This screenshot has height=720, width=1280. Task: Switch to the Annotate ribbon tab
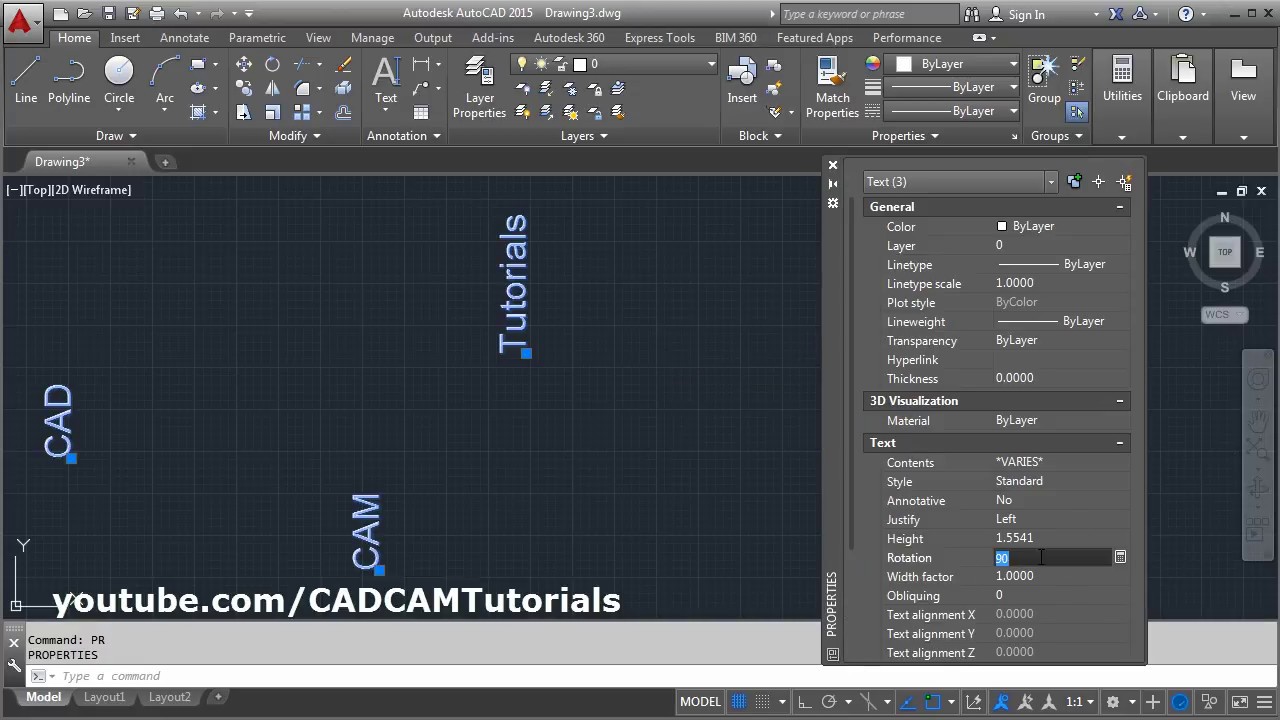185,38
